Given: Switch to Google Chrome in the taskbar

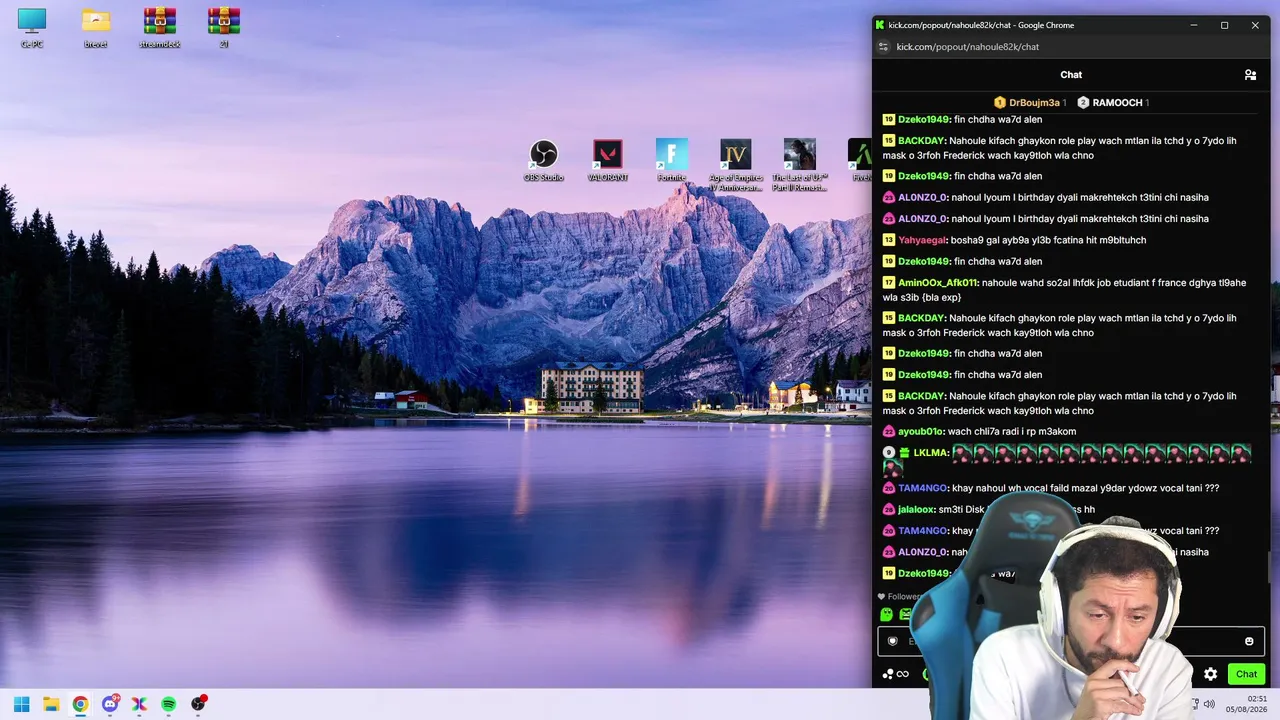Looking at the screenshot, I should 80,704.
